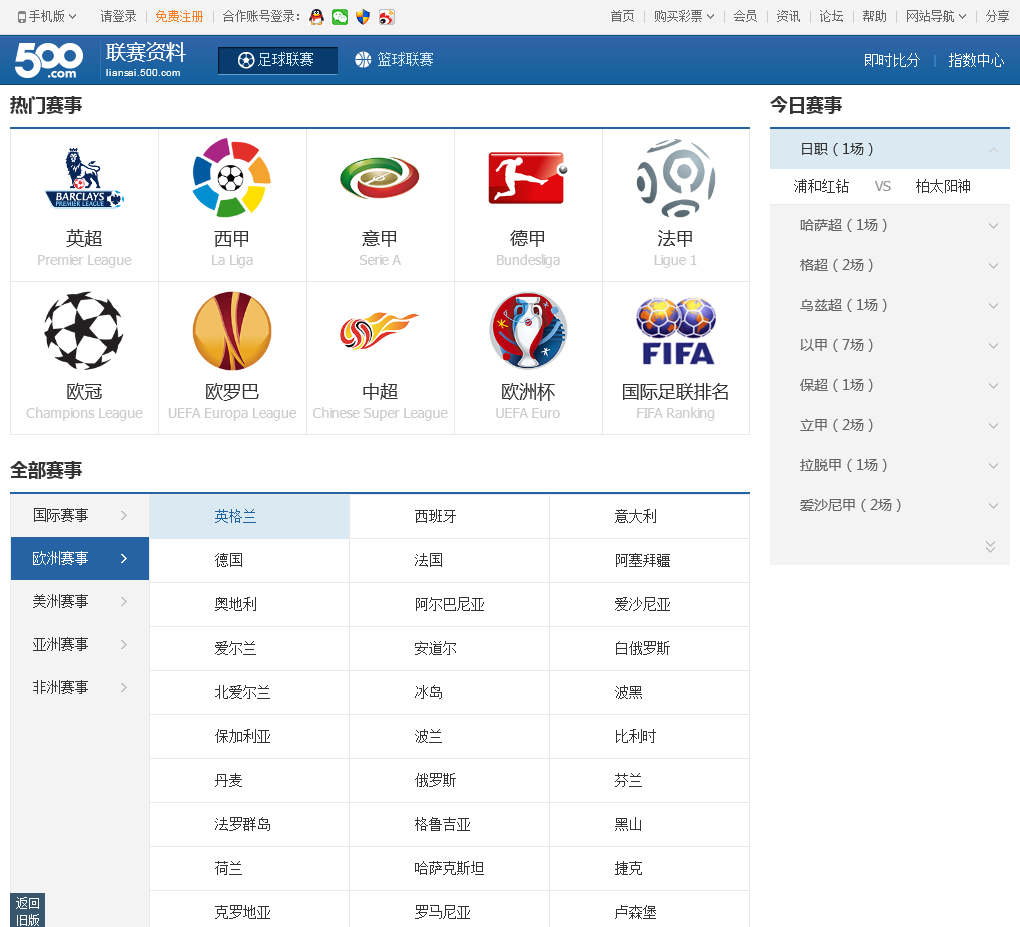Select 比利时 country cell
Viewport: 1020px width, 927px height.
[649, 736]
